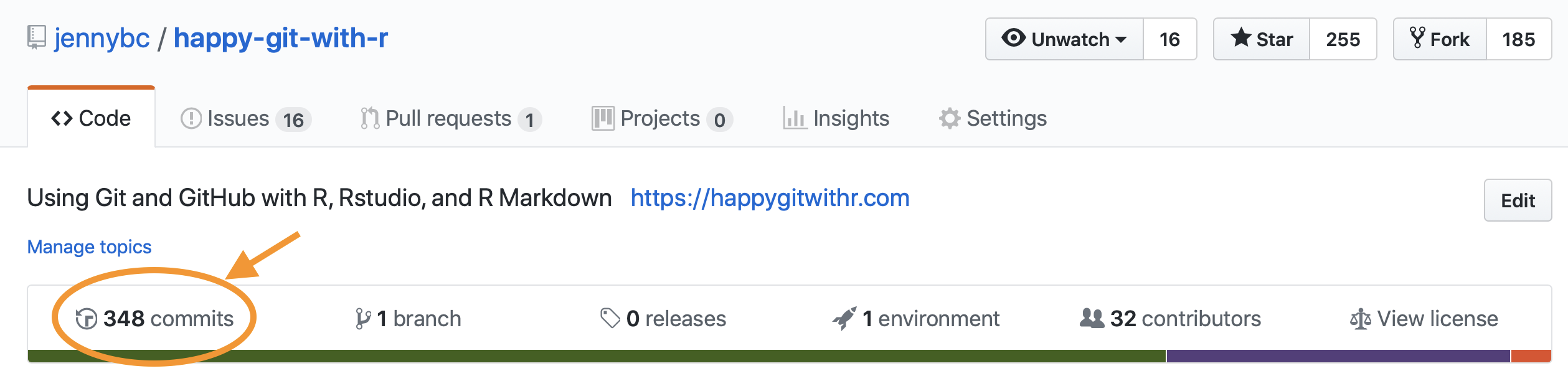Click the environment rocket icon

pos(844,318)
